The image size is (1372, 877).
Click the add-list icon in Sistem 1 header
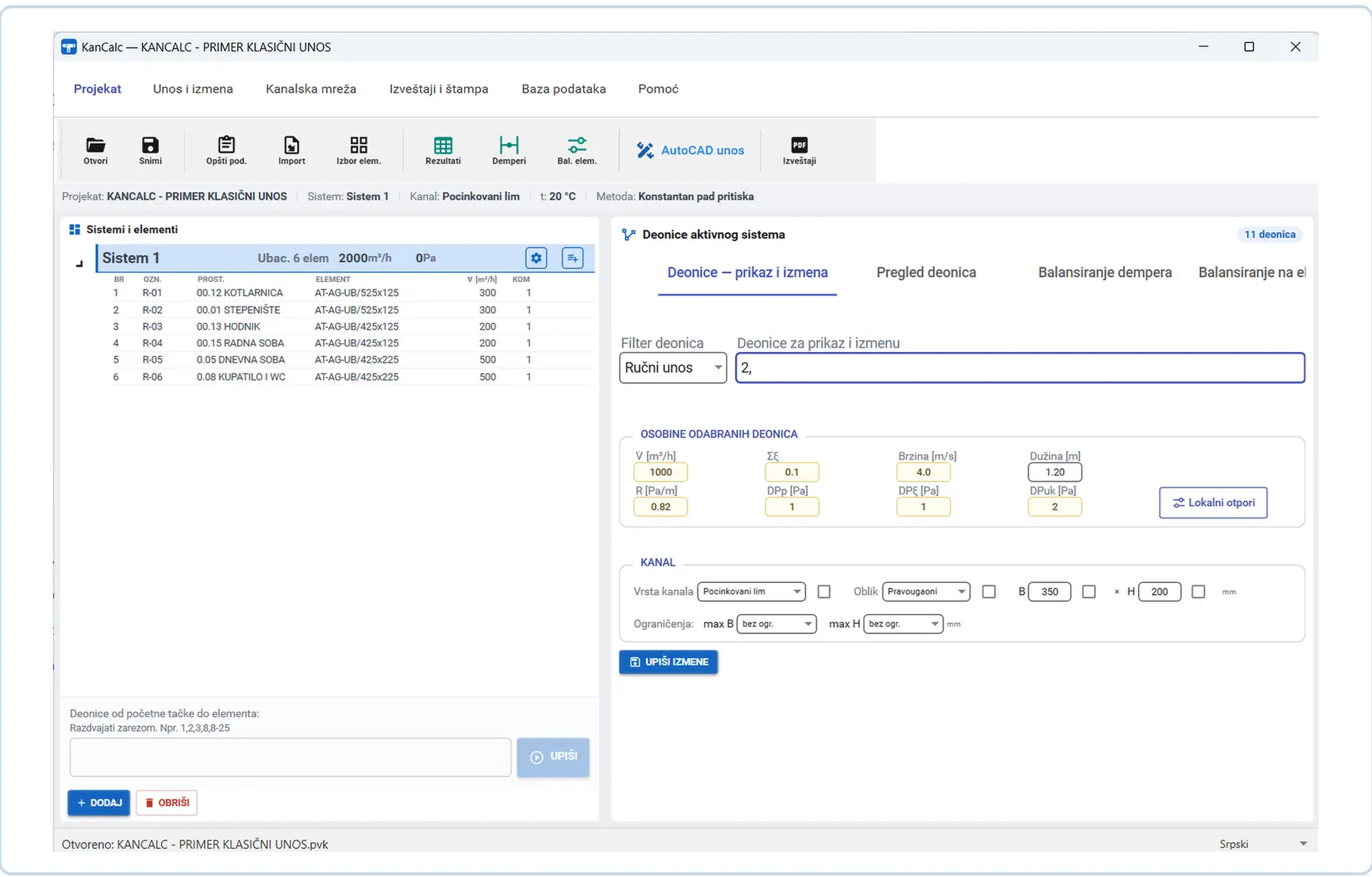572,258
